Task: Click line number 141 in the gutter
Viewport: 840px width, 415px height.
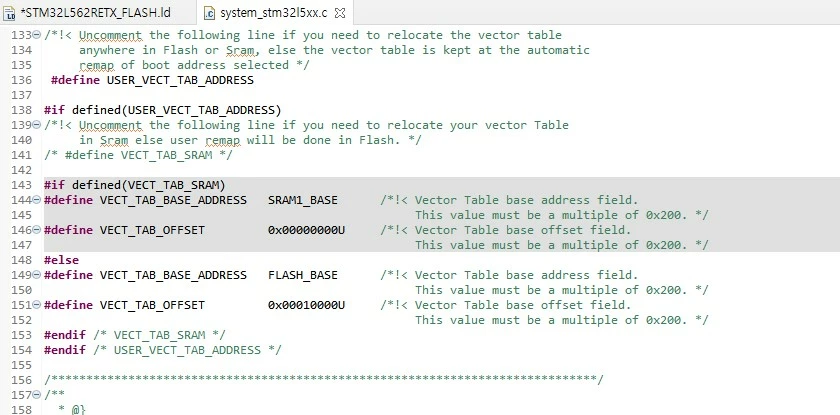Action: (21, 155)
